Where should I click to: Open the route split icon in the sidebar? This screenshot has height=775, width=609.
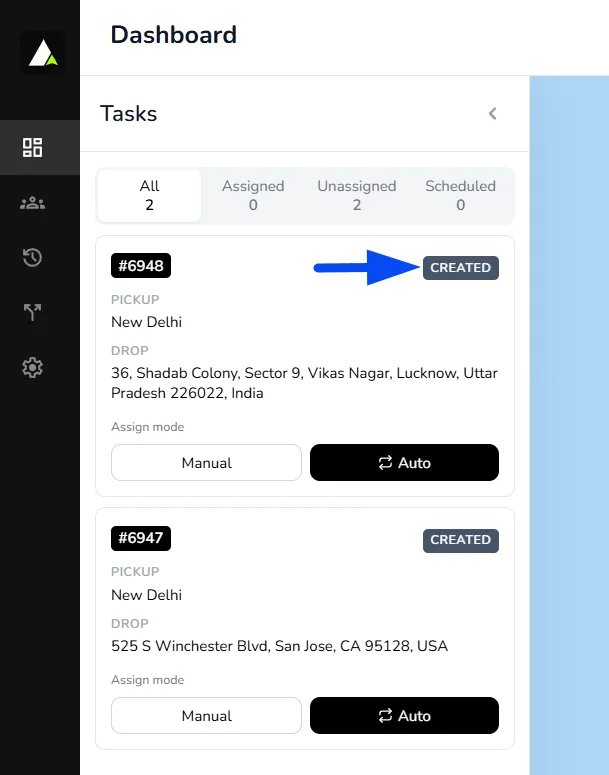[33, 312]
